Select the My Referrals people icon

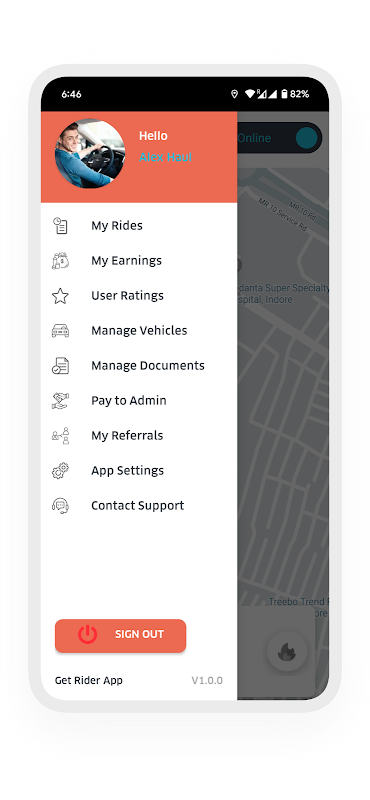tap(60, 436)
